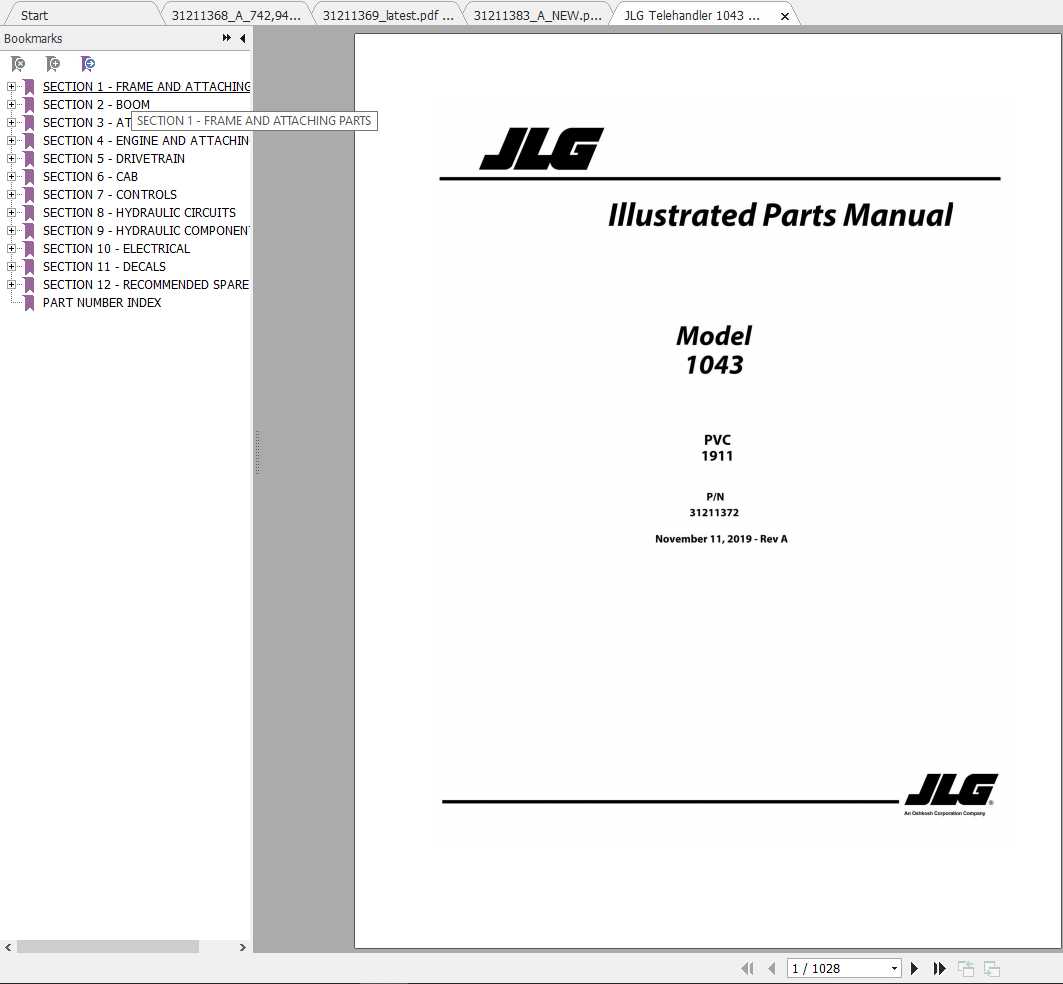Image resolution: width=1063 pixels, height=984 pixels.
Task: Go to the previous page arrow icon
Action: click(x=771, y=968)
